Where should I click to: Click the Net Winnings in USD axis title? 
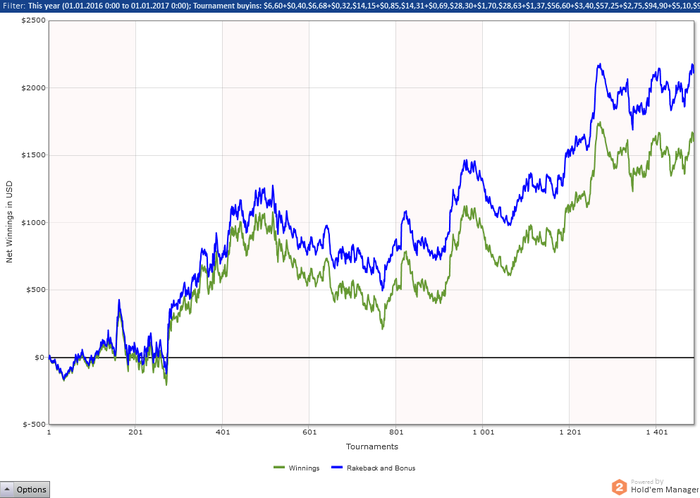[9, 222]
